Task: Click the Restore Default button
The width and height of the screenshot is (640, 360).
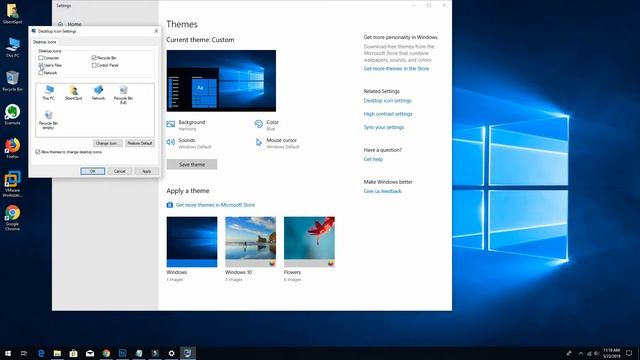Action: tap(140, 143)
